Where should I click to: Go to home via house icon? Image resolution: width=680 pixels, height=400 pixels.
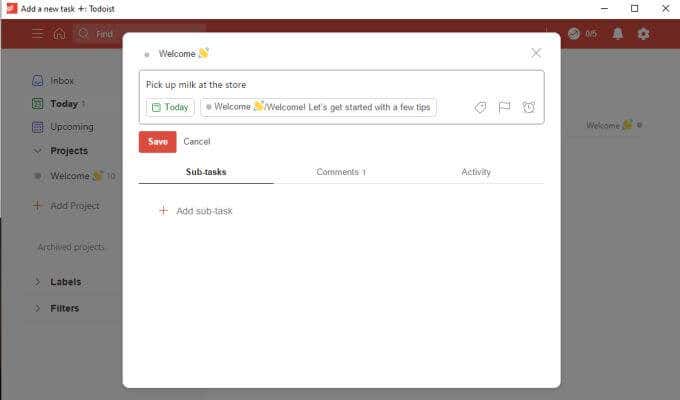59,33
